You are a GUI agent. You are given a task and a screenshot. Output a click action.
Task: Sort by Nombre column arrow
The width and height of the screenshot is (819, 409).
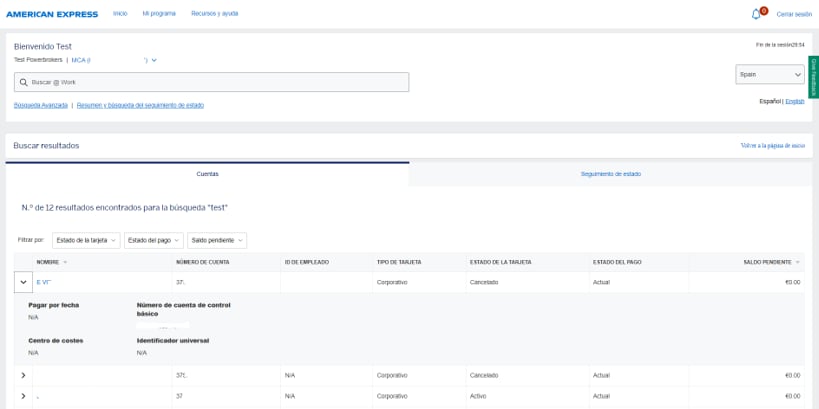click(65, 262)
